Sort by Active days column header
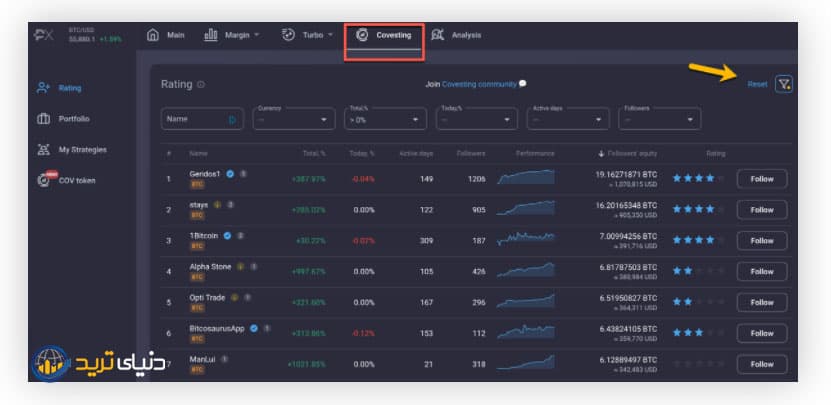The image size is (831, 405). click(x=416, y=153)
